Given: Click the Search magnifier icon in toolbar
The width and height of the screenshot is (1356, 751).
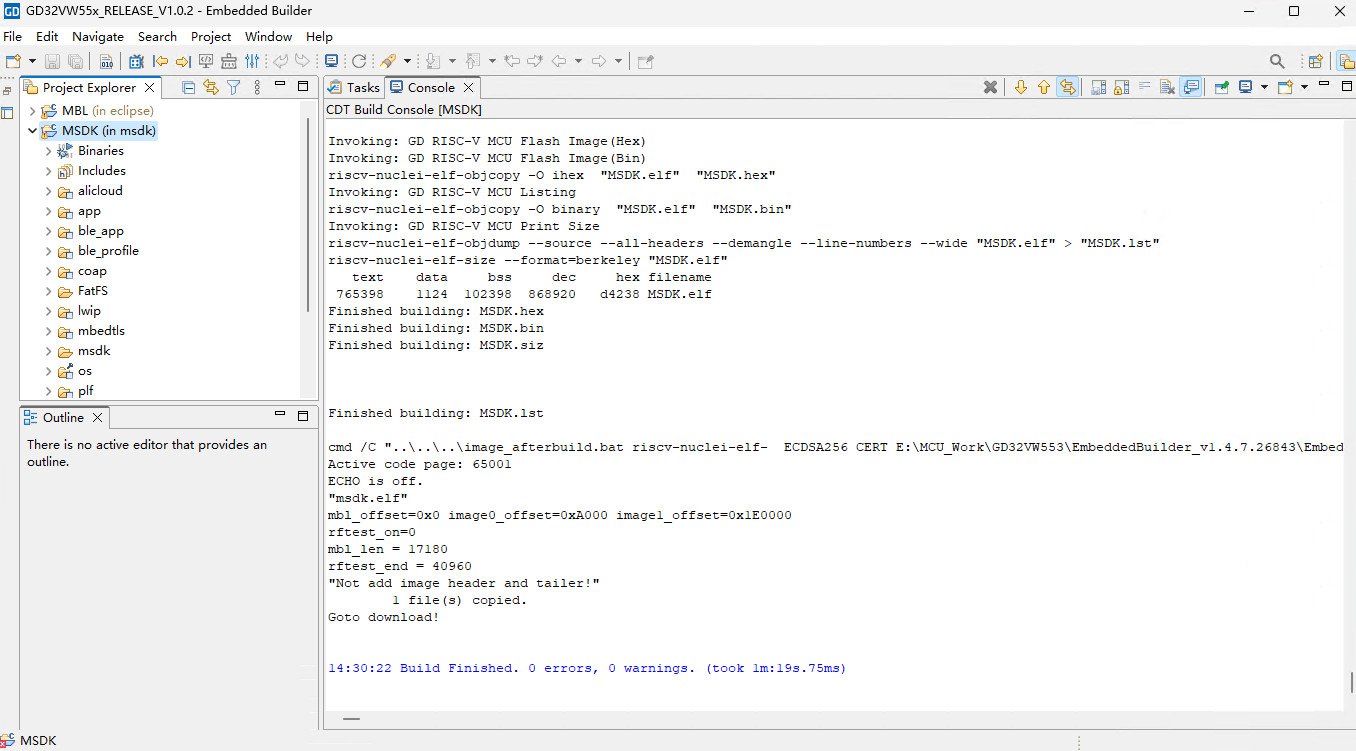Looking at the screenshot, I should pos(1277,61).
